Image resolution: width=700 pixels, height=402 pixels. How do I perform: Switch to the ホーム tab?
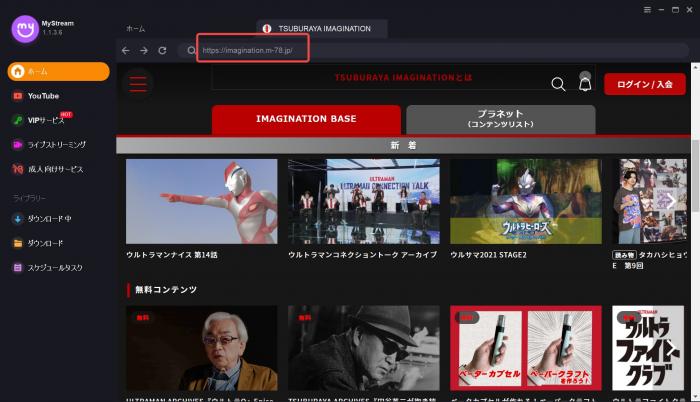pyautogui.click(x=135, y=29)
